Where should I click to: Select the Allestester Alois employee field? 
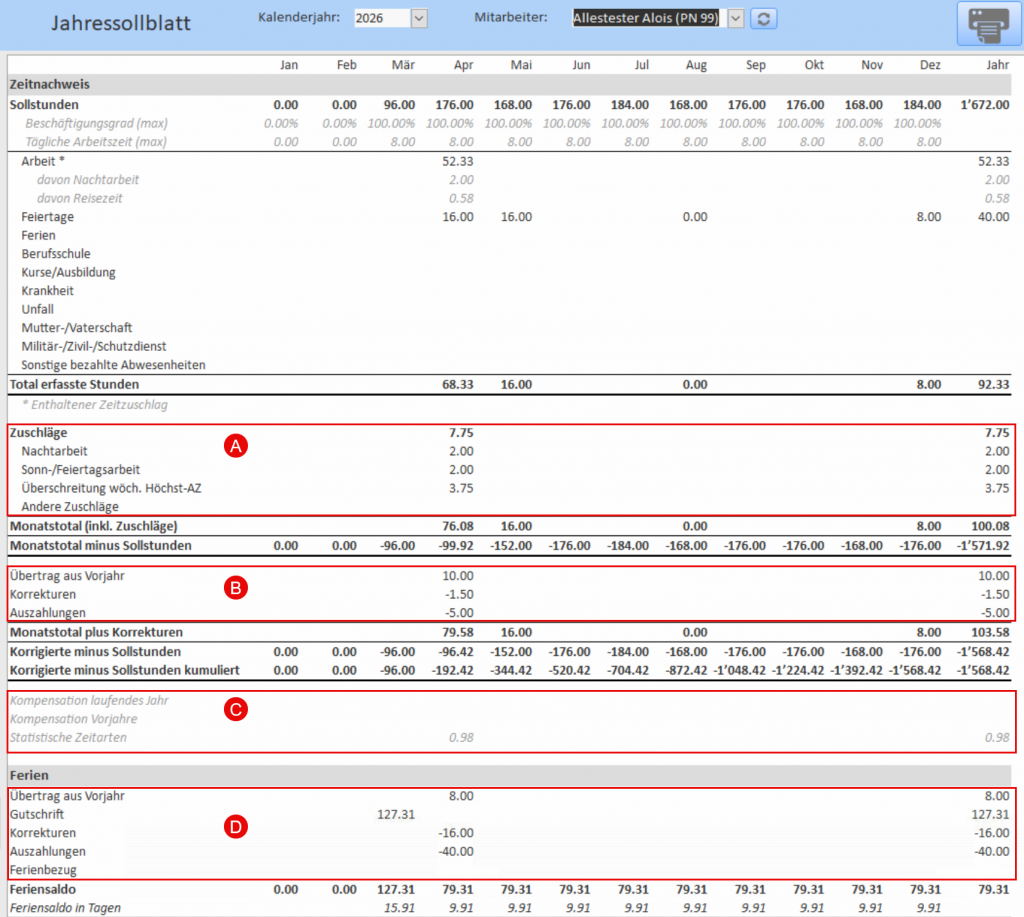(x=645, y=18)
